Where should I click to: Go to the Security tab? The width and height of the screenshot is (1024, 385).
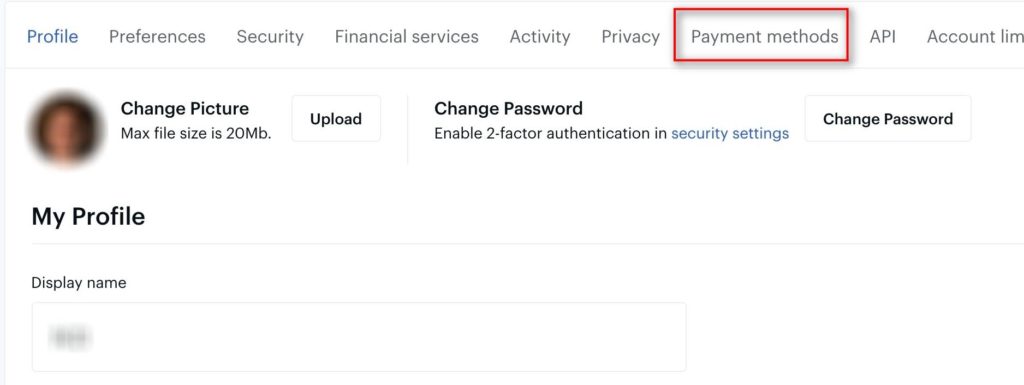[x=270, y=37]
